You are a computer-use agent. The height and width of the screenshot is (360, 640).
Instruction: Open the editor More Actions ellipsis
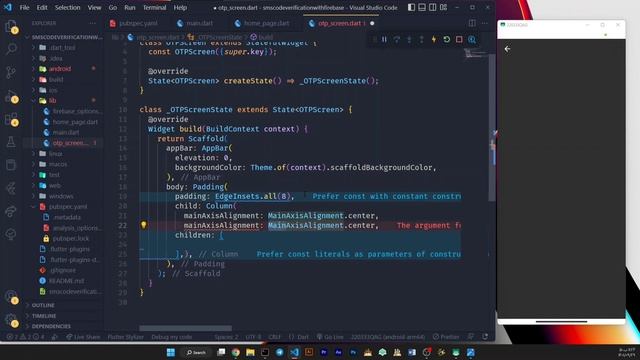pos(484,23)
